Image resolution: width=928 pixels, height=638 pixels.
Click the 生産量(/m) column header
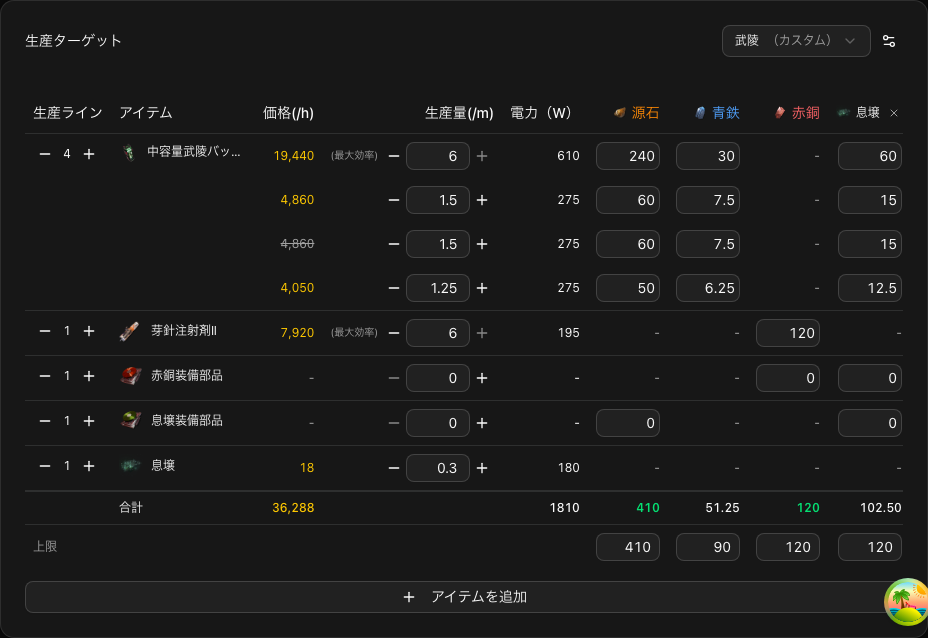(x=459, y=113)
